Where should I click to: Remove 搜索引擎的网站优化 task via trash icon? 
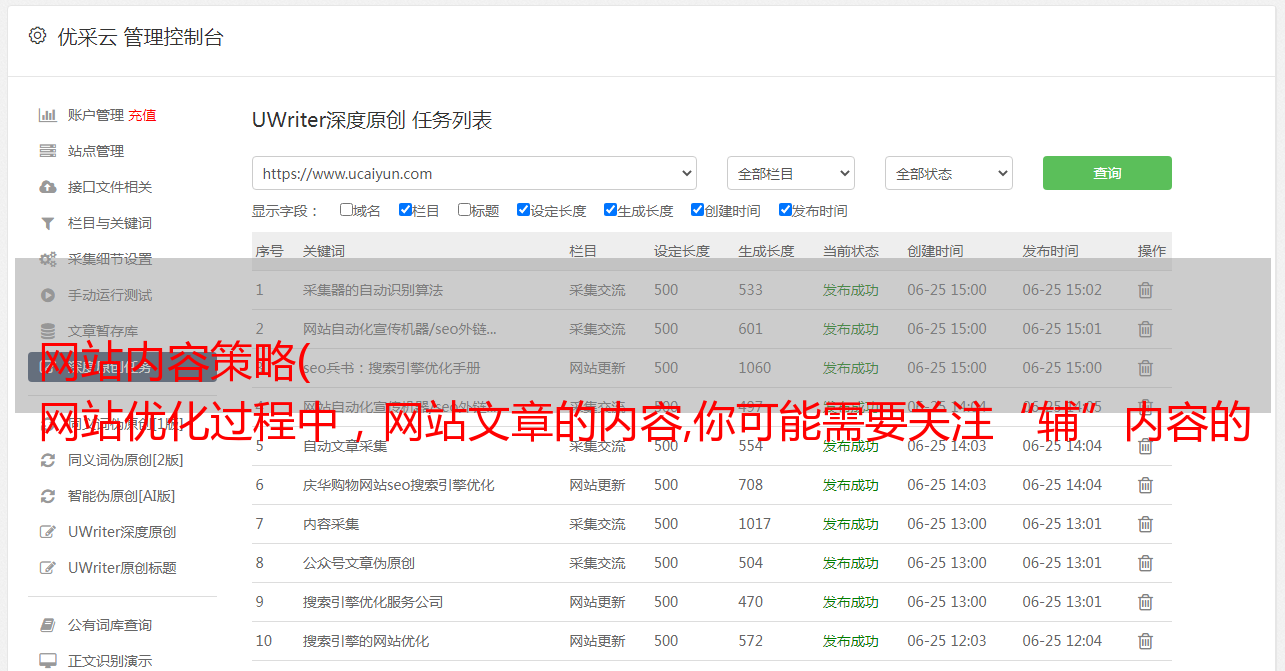[x=1146, y=641]
